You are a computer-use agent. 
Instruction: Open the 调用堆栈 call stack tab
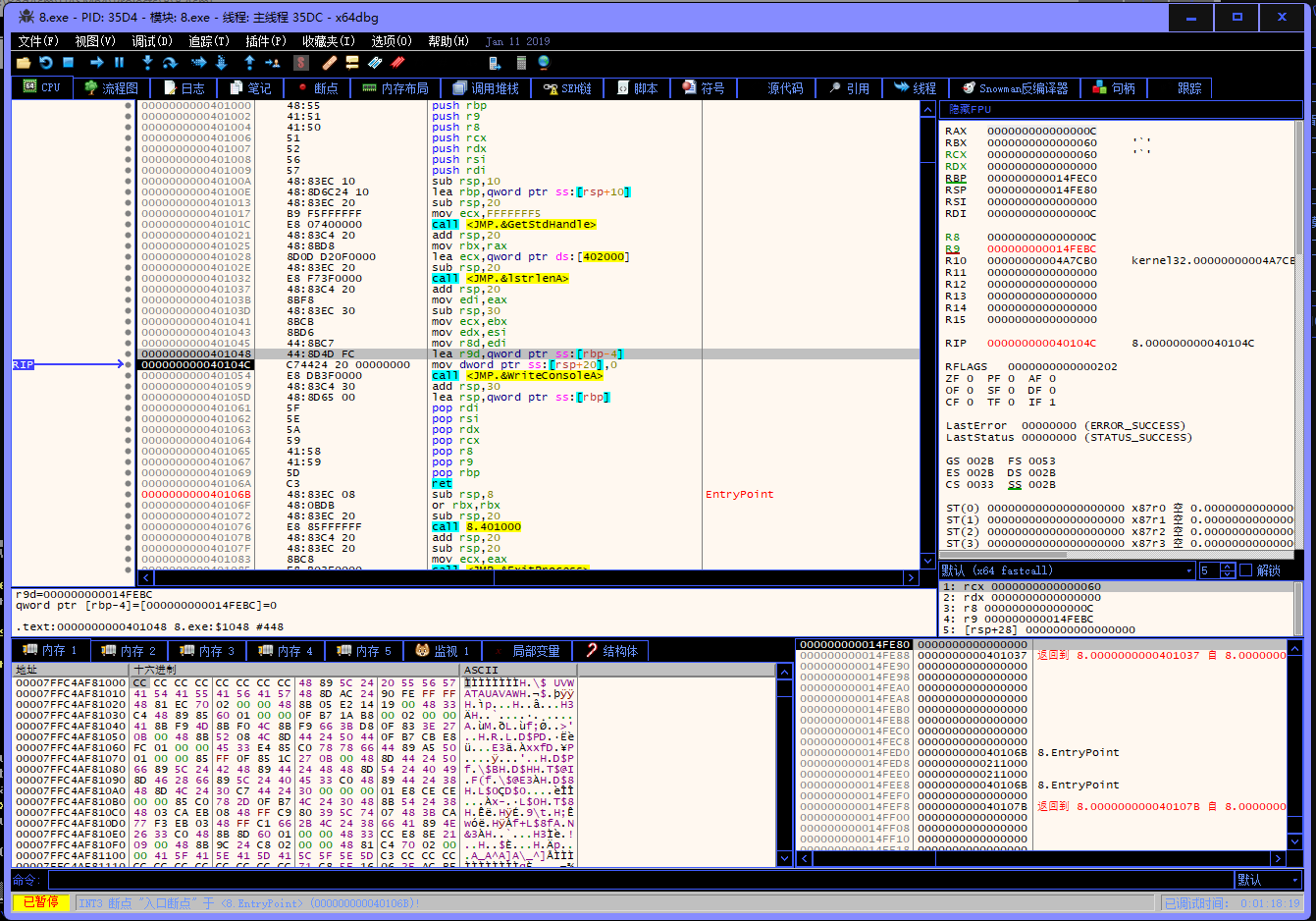point(485,87)
